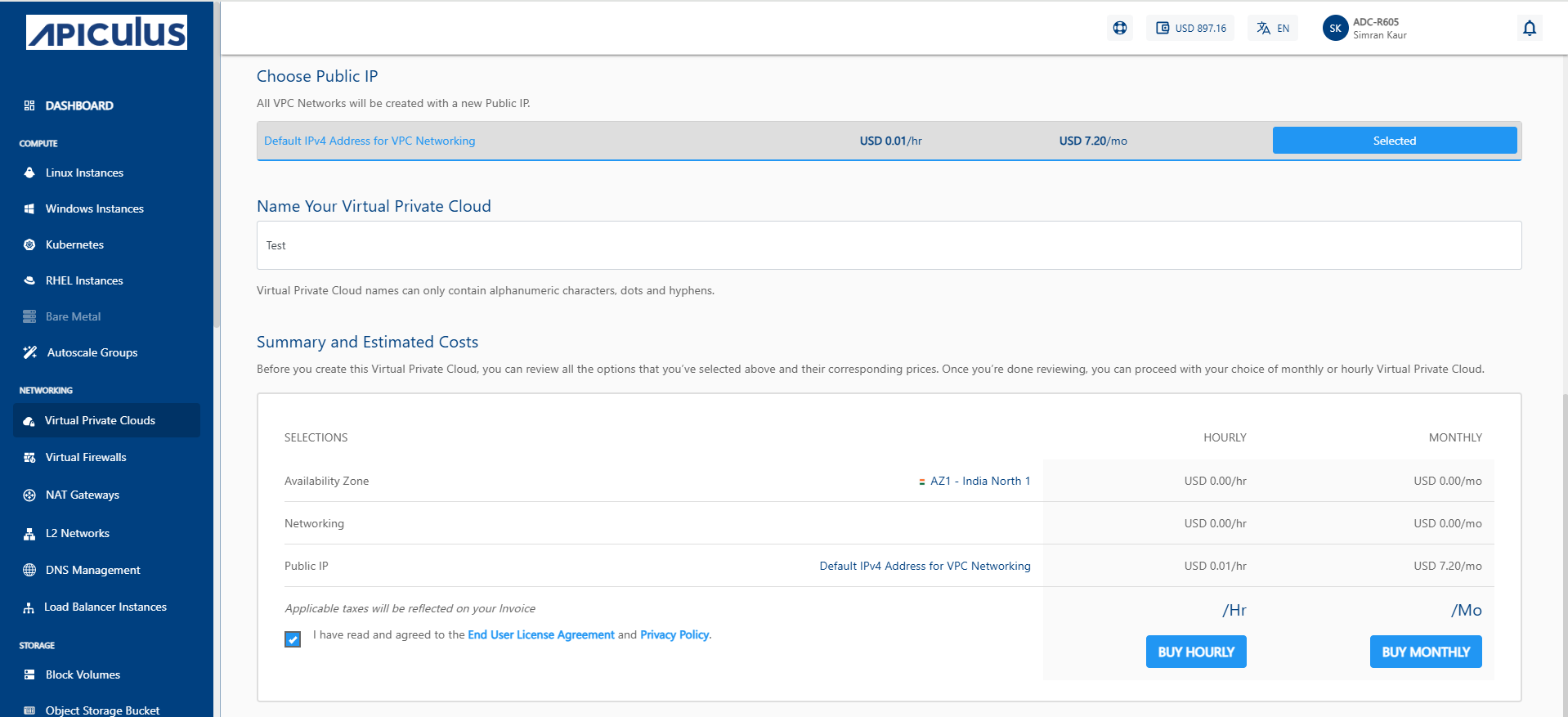Open L2 Networks menu item
This screenshot has width=1568, height=717.
click(x=78, y=533)
